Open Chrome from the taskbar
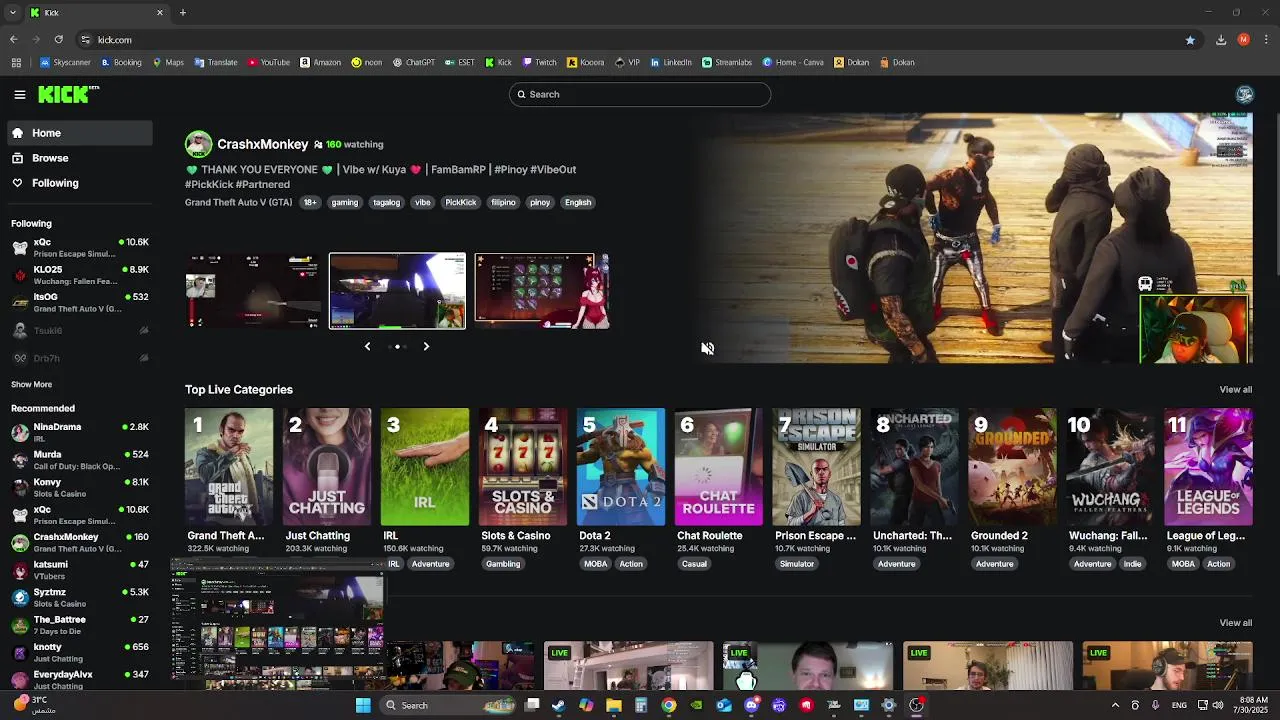 669,705
